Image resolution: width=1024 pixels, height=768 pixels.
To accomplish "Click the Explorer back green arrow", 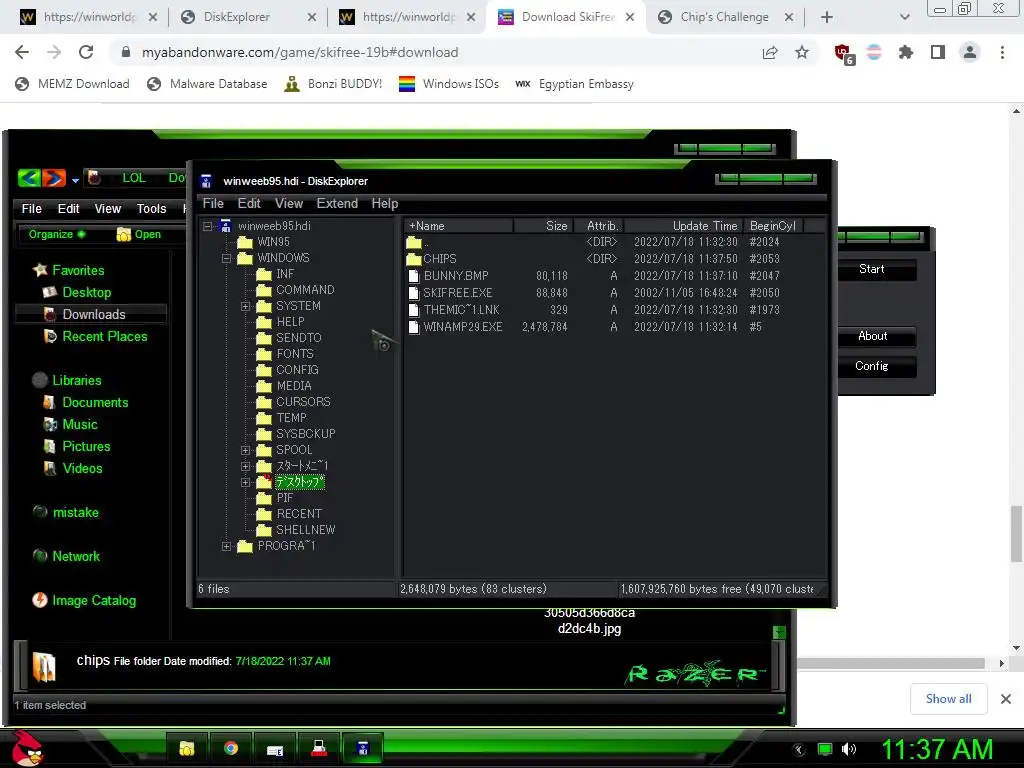I will pyautogui.click(x=29, y=178).
